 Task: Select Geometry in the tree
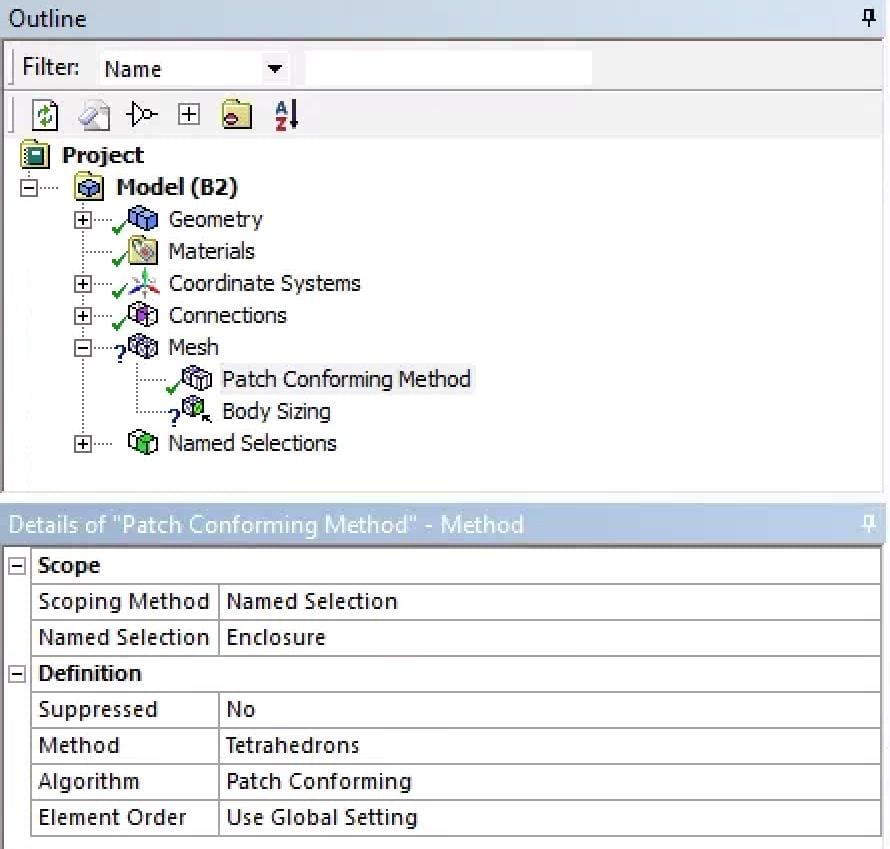(215, 219)
